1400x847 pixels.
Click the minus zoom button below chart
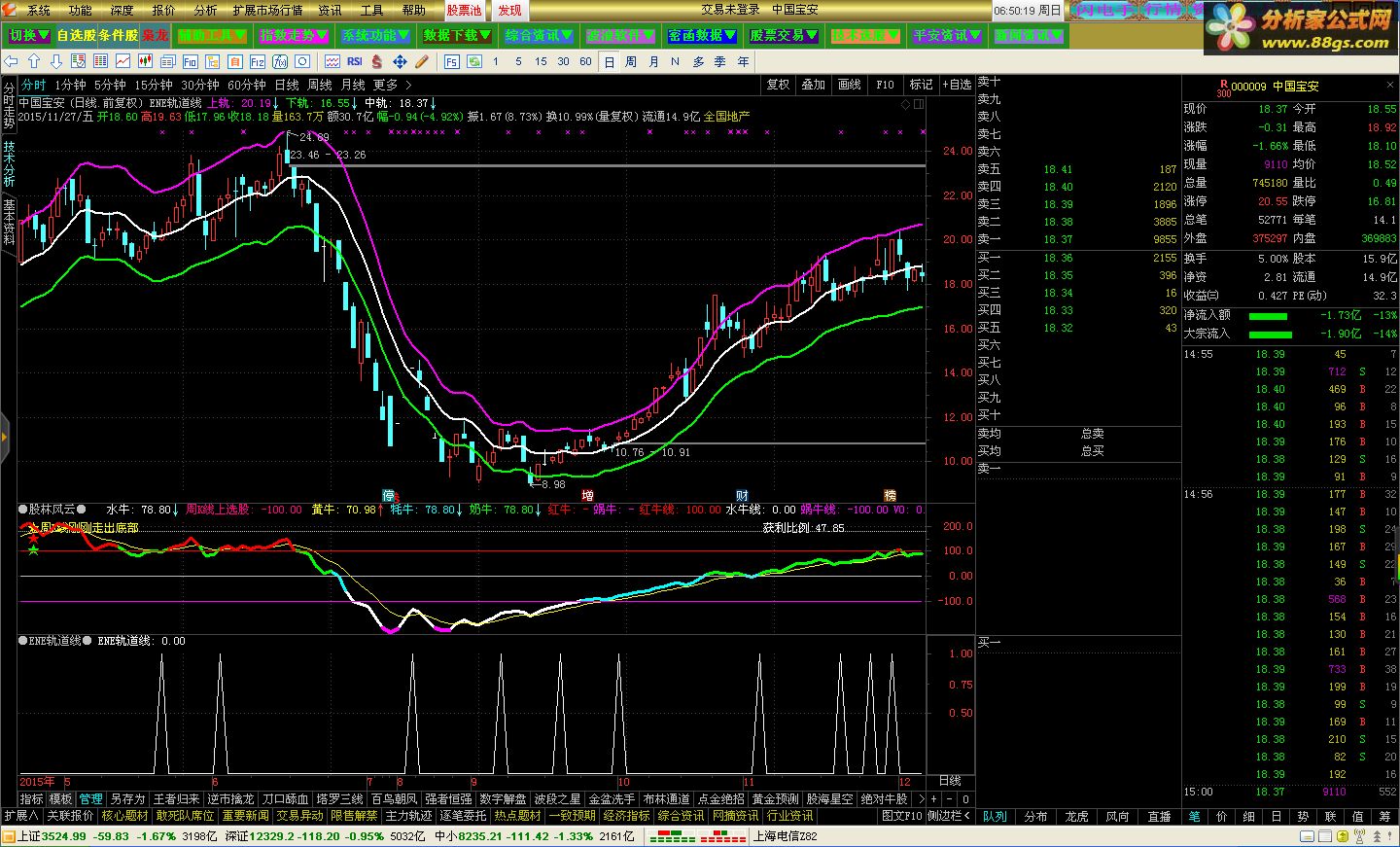tap(951, 799)
